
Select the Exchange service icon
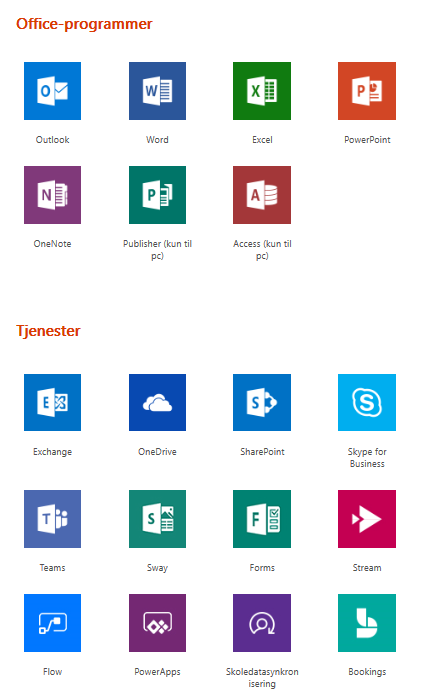[x=53, y=402]
